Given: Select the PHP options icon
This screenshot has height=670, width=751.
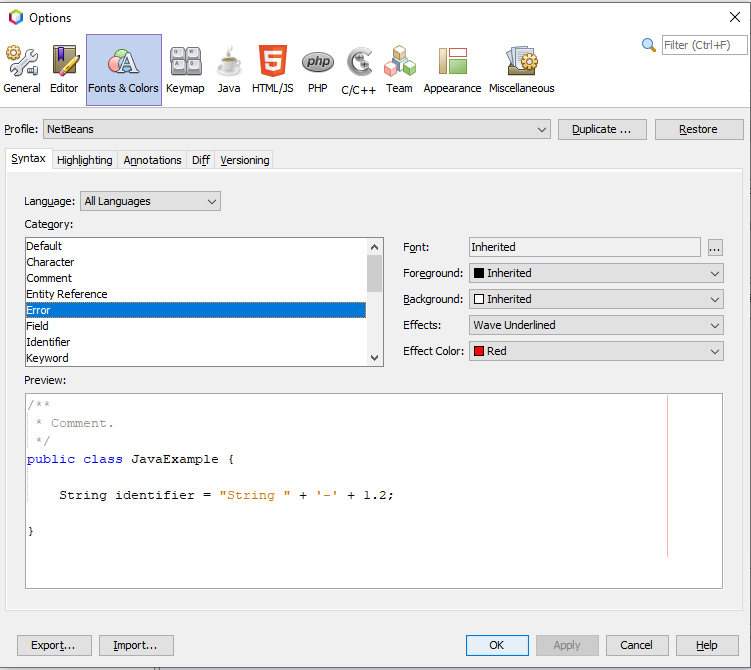Looking at the screenshot, I should [318, 69].
